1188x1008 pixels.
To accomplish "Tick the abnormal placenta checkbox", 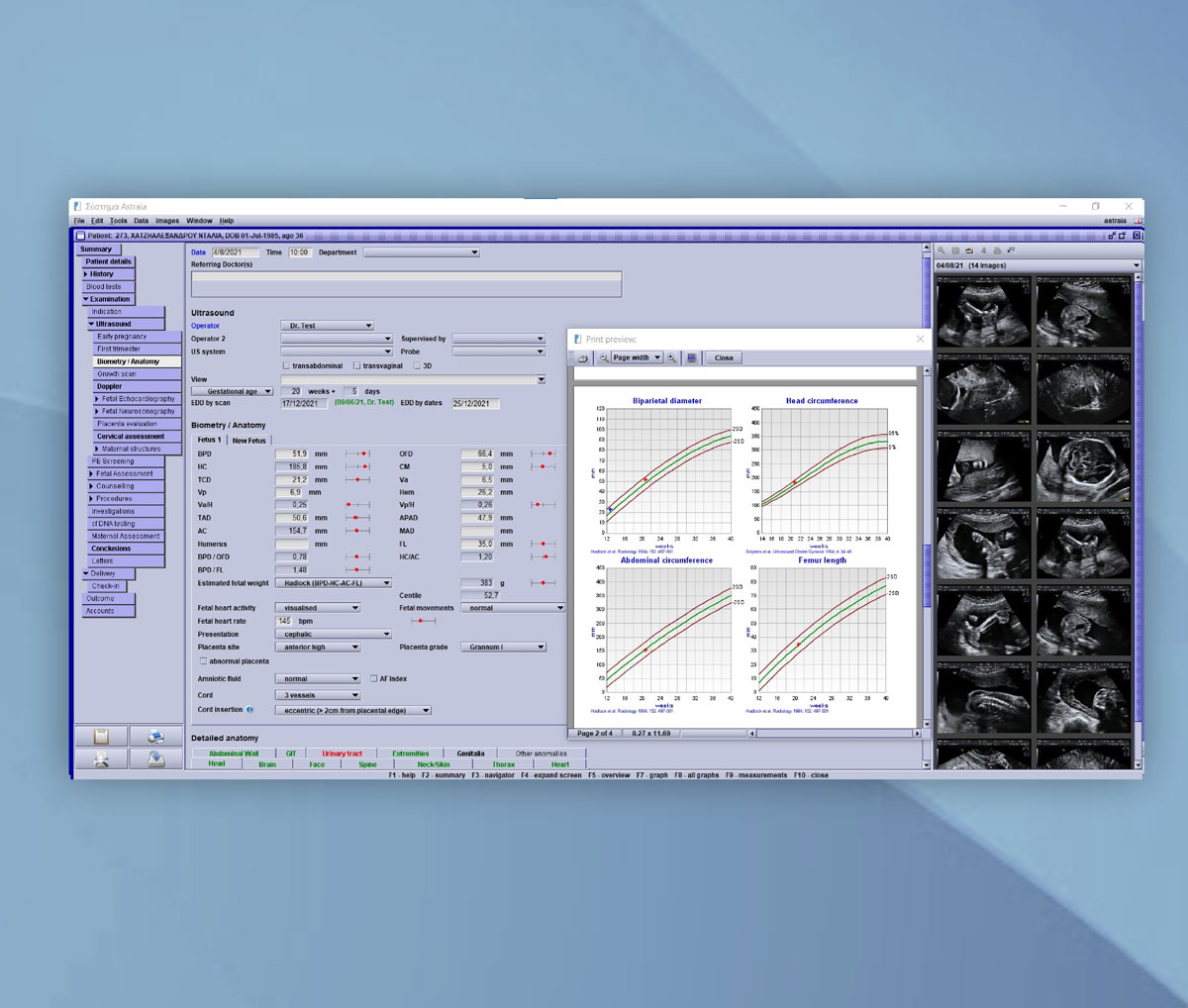I will (x=204, y=660).
